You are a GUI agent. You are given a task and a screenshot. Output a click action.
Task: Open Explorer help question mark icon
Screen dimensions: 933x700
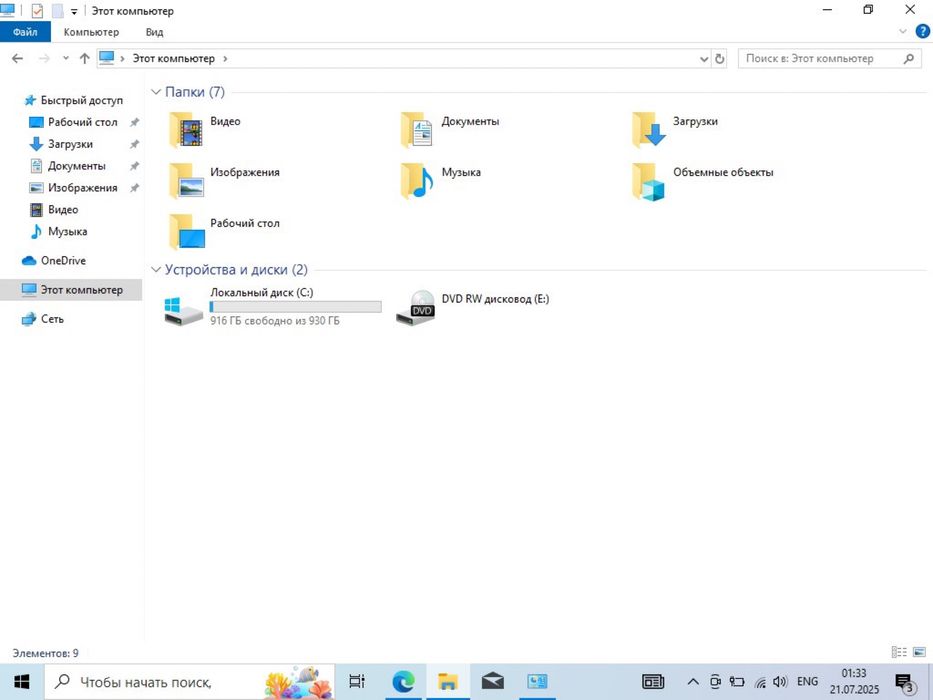click(922, 32)
